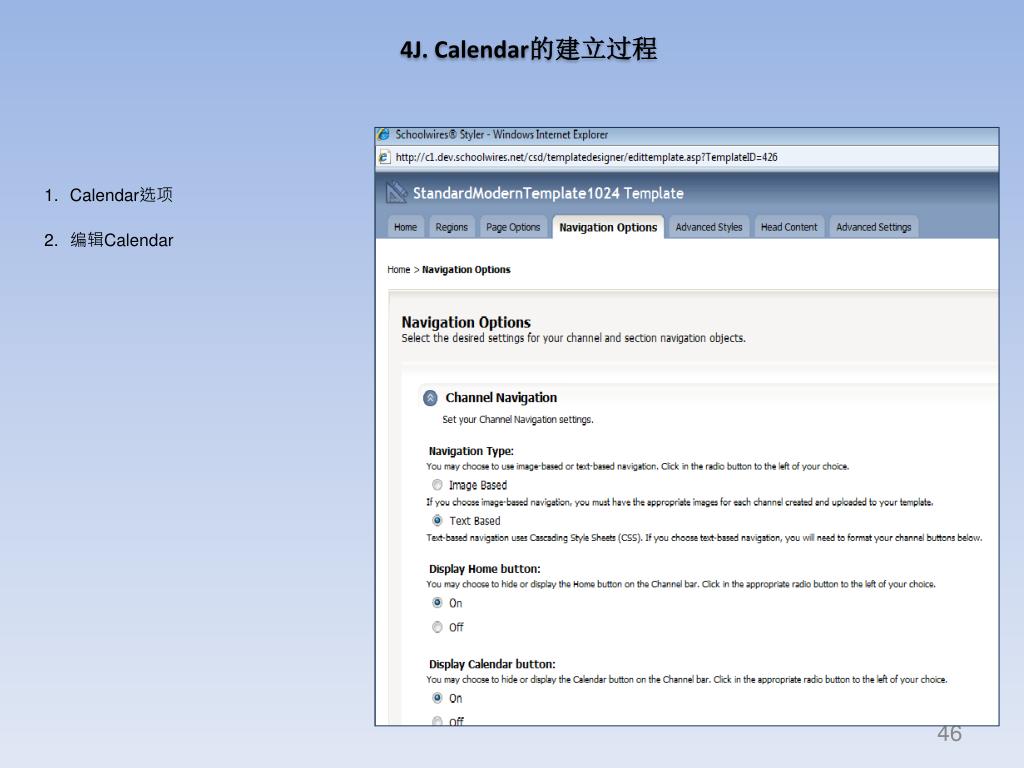The image size is (1024, 768).
Task: Click the slide title '4J. Calendar的建立过程'
Action: pyautogui.click(x=529, y=49)
